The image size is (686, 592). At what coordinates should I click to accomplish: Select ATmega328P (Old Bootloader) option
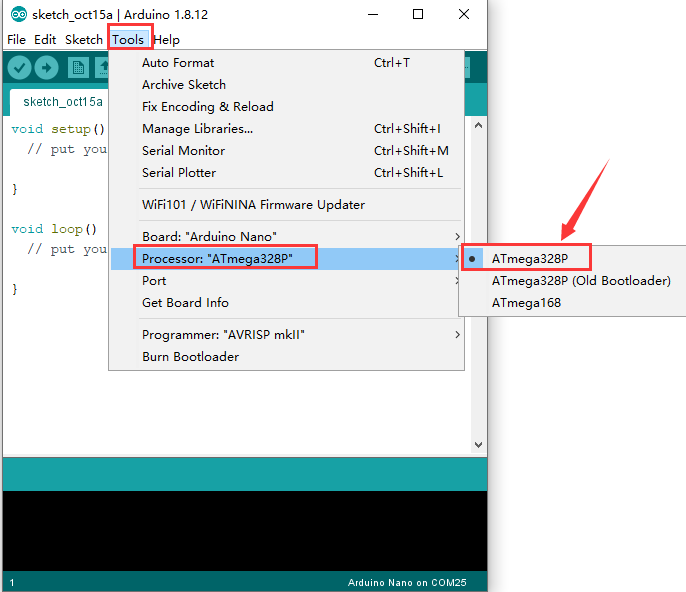click(x=573, y=281)
